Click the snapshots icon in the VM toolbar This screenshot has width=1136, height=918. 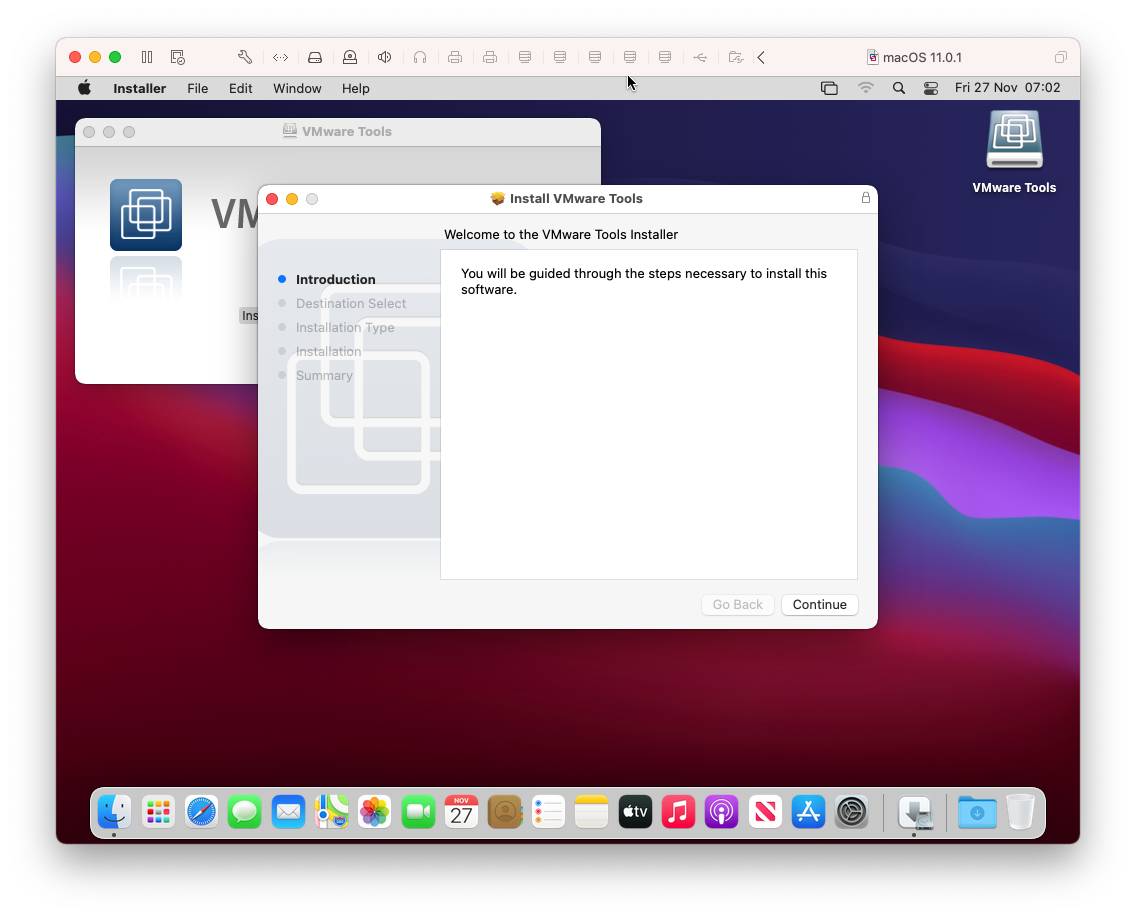(177, 57)
